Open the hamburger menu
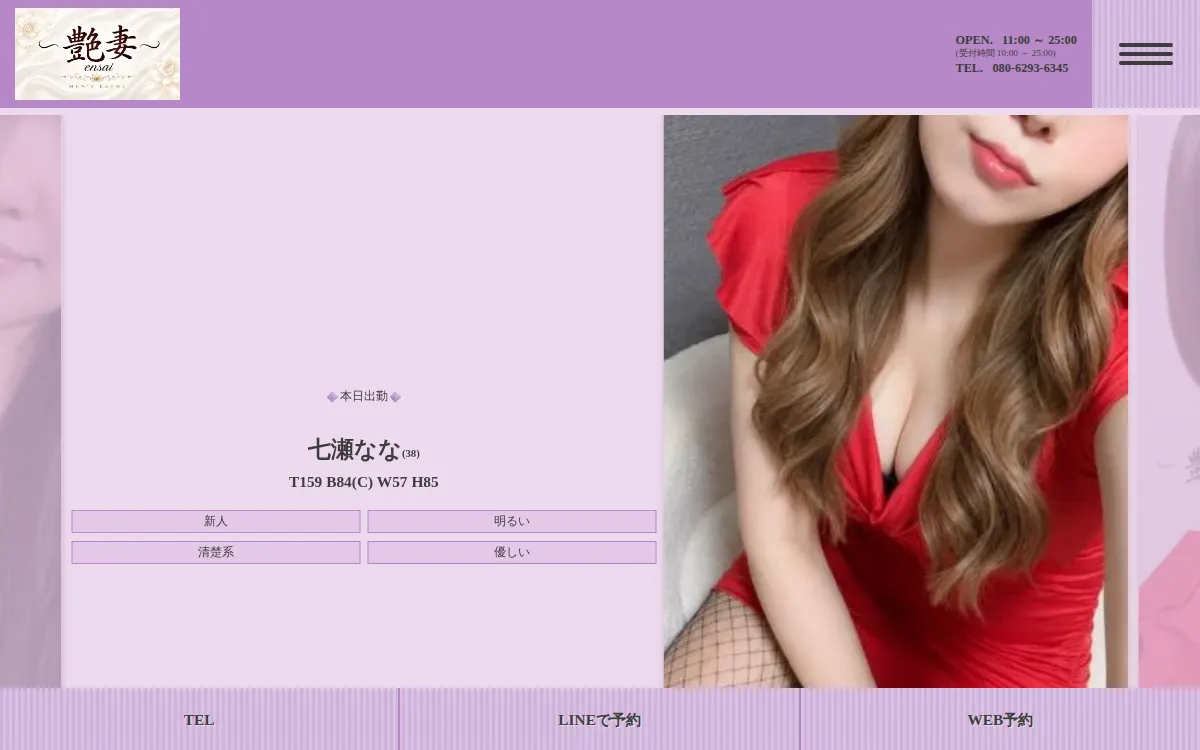 [1146, 54]
